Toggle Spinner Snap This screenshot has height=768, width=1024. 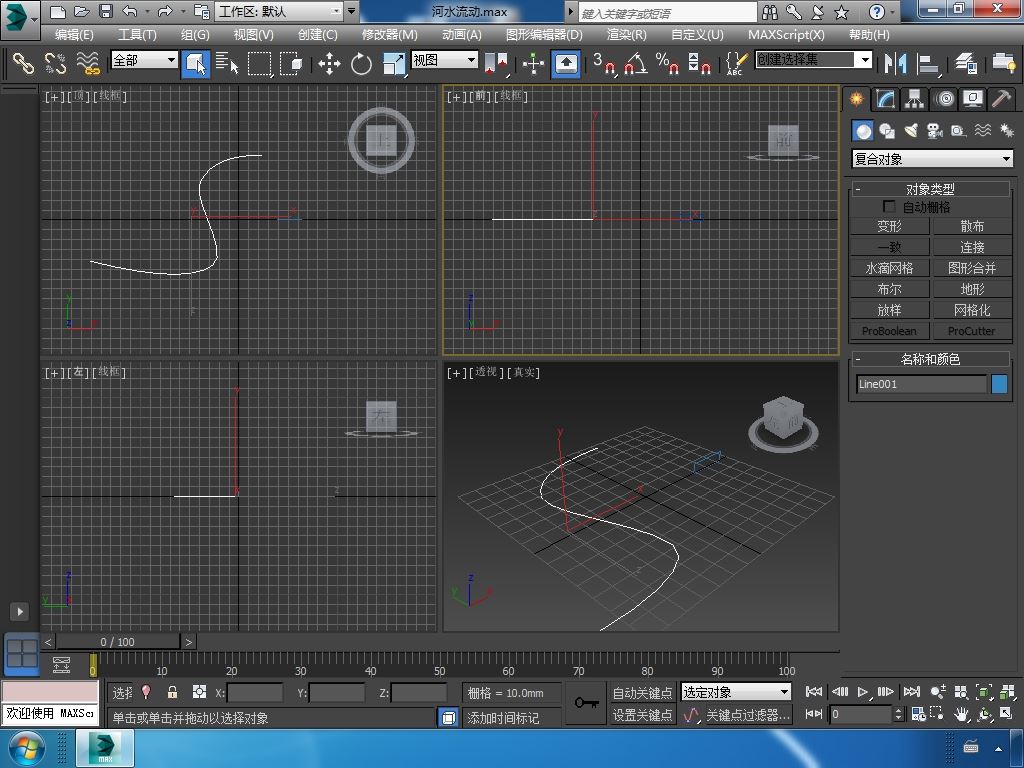pyautogui.click(x=699, y=63)
